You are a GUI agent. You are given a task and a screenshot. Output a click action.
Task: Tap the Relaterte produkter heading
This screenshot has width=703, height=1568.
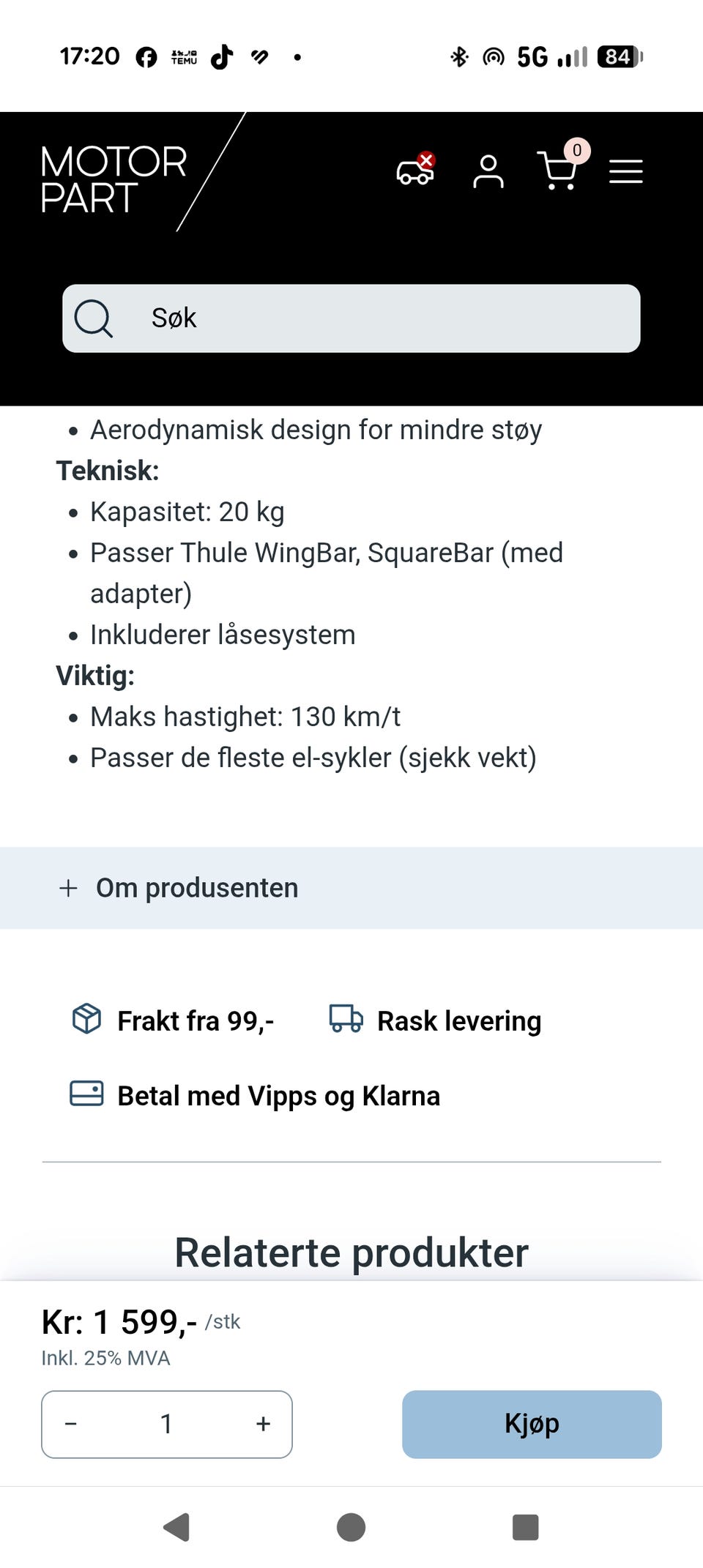(351, 1252)
